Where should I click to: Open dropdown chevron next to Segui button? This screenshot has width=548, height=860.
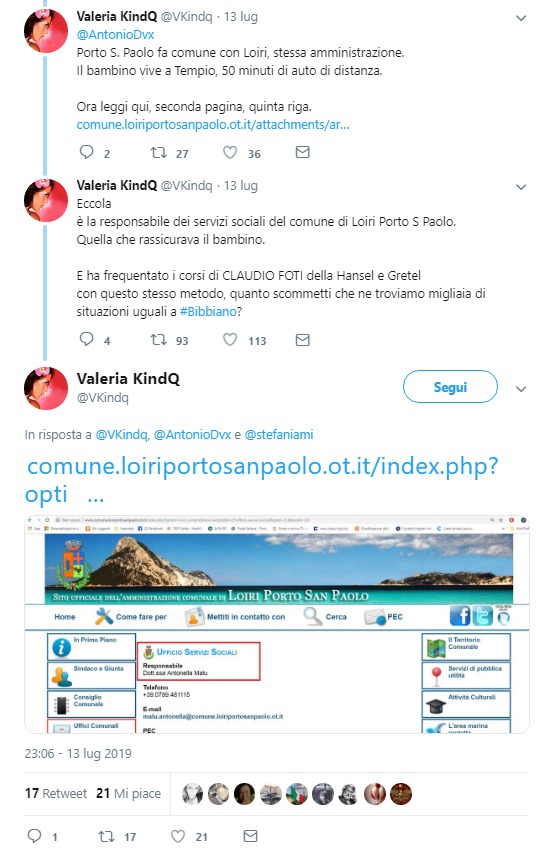521,389
